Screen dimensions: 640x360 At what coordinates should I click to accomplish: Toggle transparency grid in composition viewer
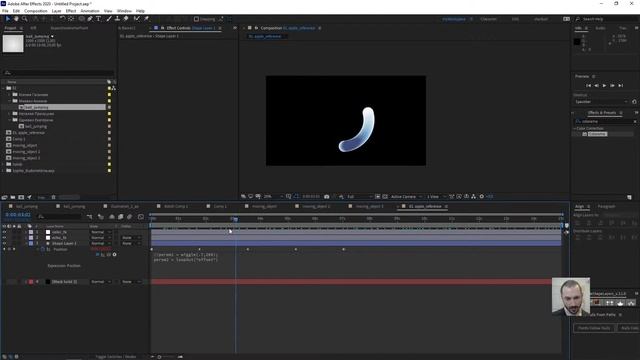[x=385, y=196]
